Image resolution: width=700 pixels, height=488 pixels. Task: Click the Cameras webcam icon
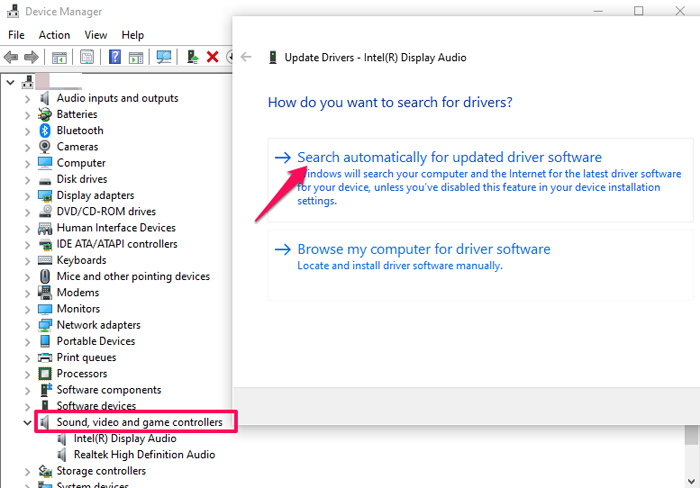(45, 146)
